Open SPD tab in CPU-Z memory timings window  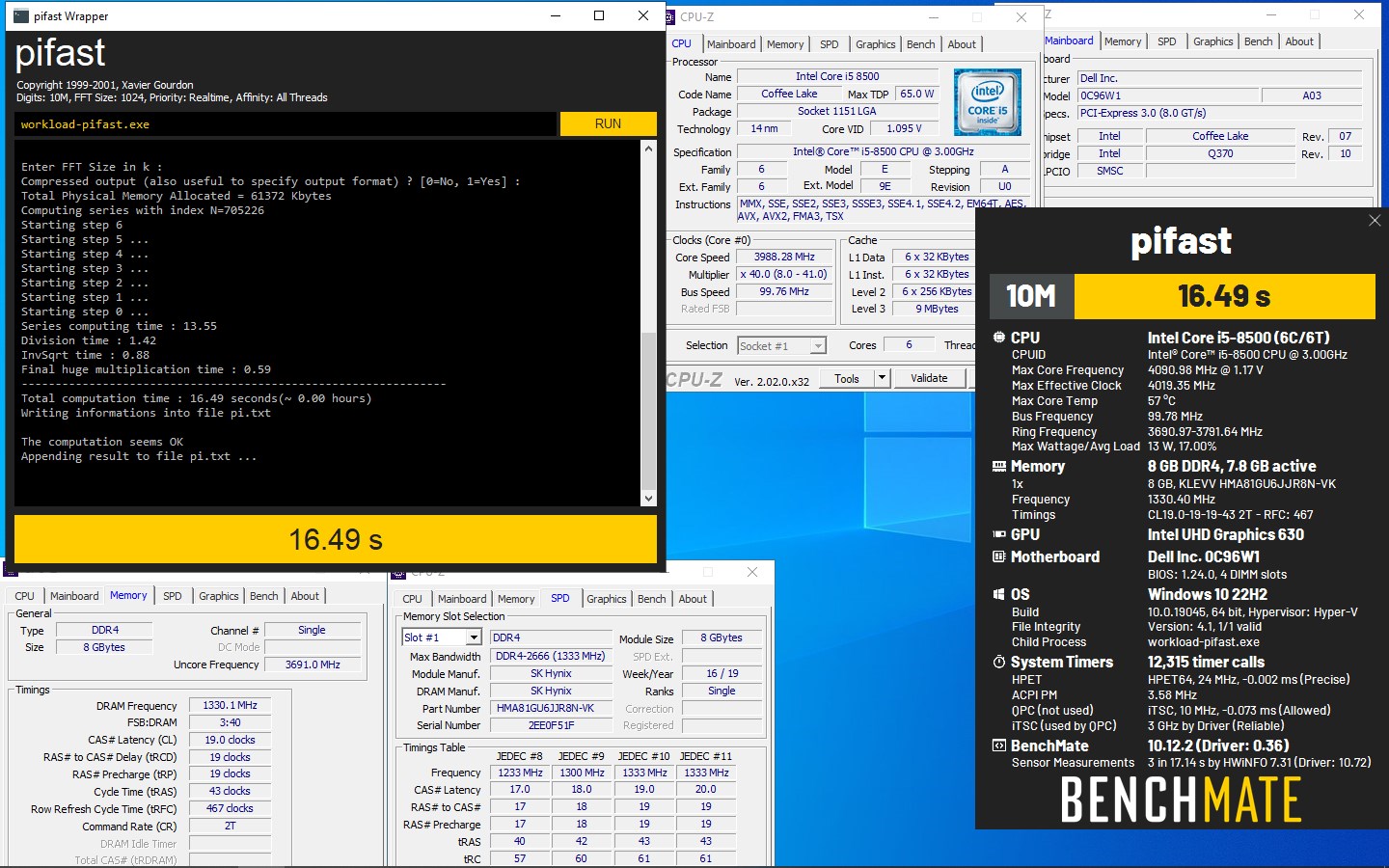(x=173, y=596)
